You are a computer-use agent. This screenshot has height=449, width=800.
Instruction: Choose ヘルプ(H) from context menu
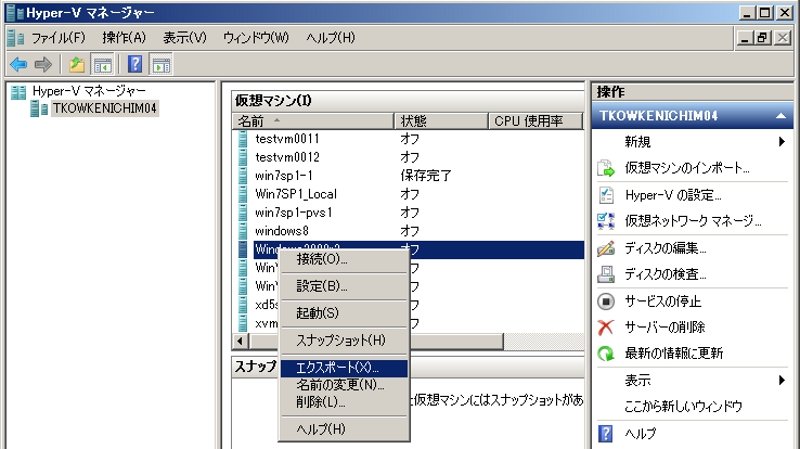[x=343, y=429]
